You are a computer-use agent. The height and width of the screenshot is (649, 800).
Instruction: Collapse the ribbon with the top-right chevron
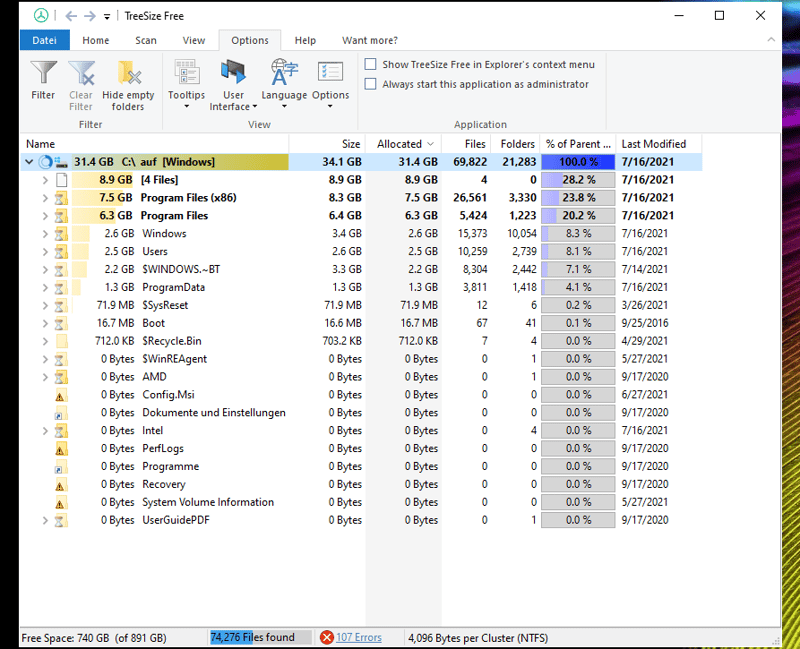pyautogui.click(x=771, y=40)
